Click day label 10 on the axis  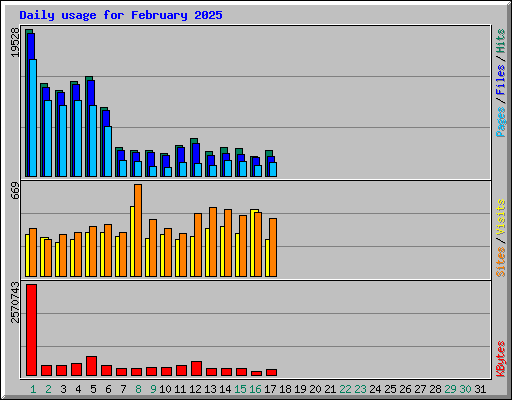[x=165, y=389]
